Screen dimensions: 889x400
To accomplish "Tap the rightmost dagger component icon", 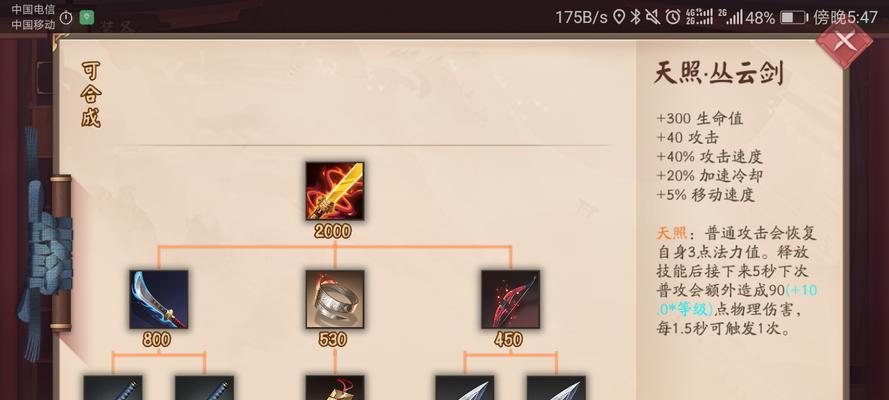I will pos(556,388).
